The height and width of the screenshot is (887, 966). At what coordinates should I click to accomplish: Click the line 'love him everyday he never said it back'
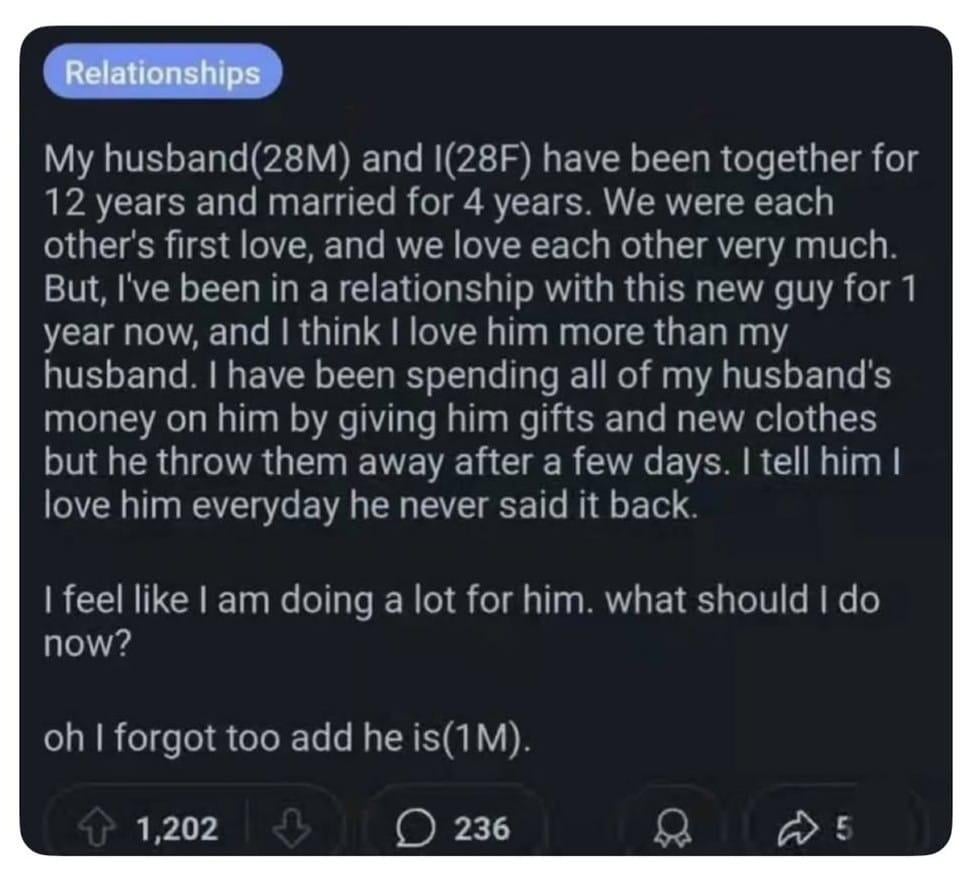click(x=371, y=505)
